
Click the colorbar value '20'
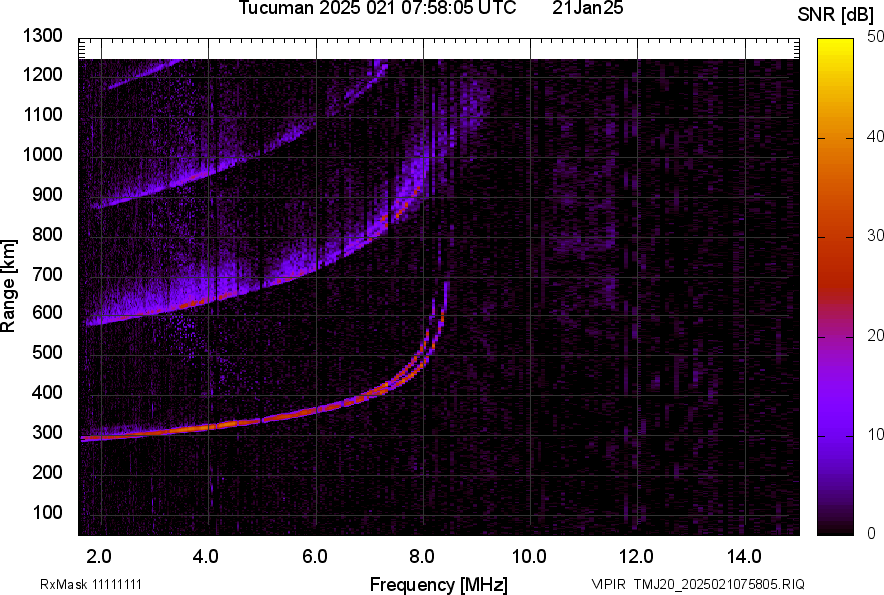coord(875,335)
